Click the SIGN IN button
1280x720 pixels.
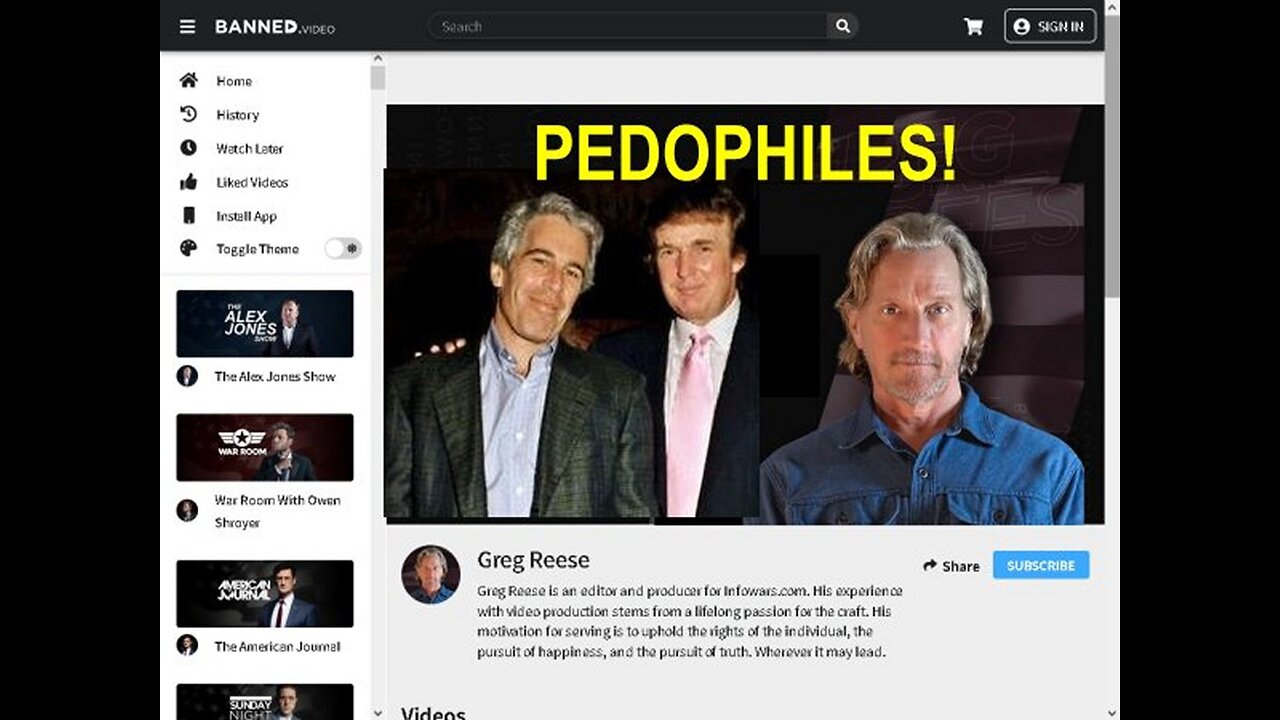(x=1050, y=27)
